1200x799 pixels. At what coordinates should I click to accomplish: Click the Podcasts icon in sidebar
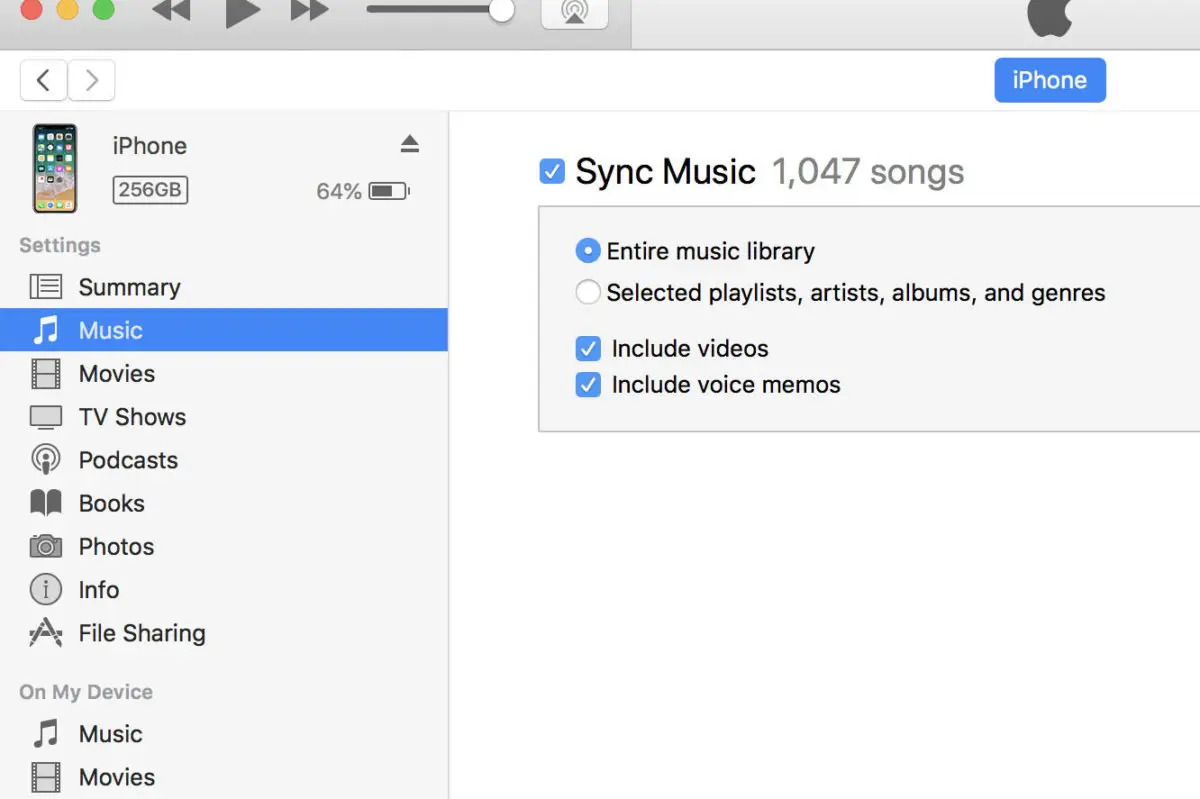pyautogui.click(x=45, y=460)
